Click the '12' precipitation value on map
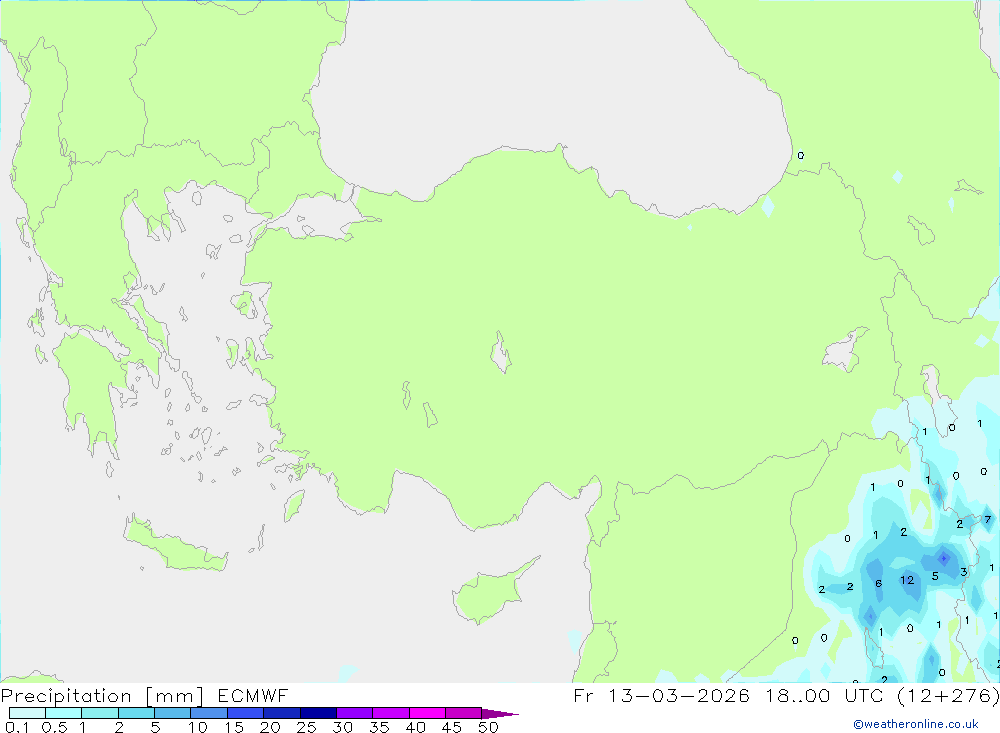The height and width of the screenshot is (733, 1000). [x=907, y=580]
